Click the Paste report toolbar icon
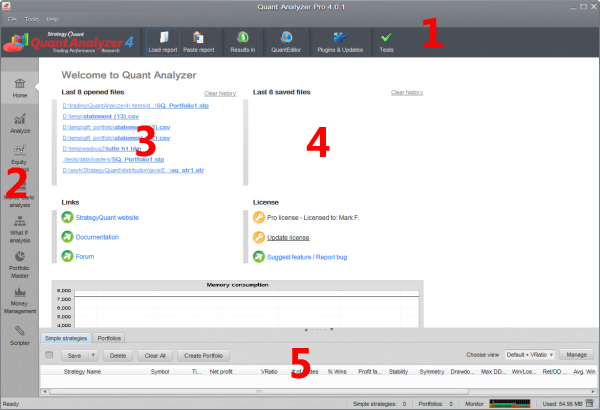600x410 pixels. [198, 42]
